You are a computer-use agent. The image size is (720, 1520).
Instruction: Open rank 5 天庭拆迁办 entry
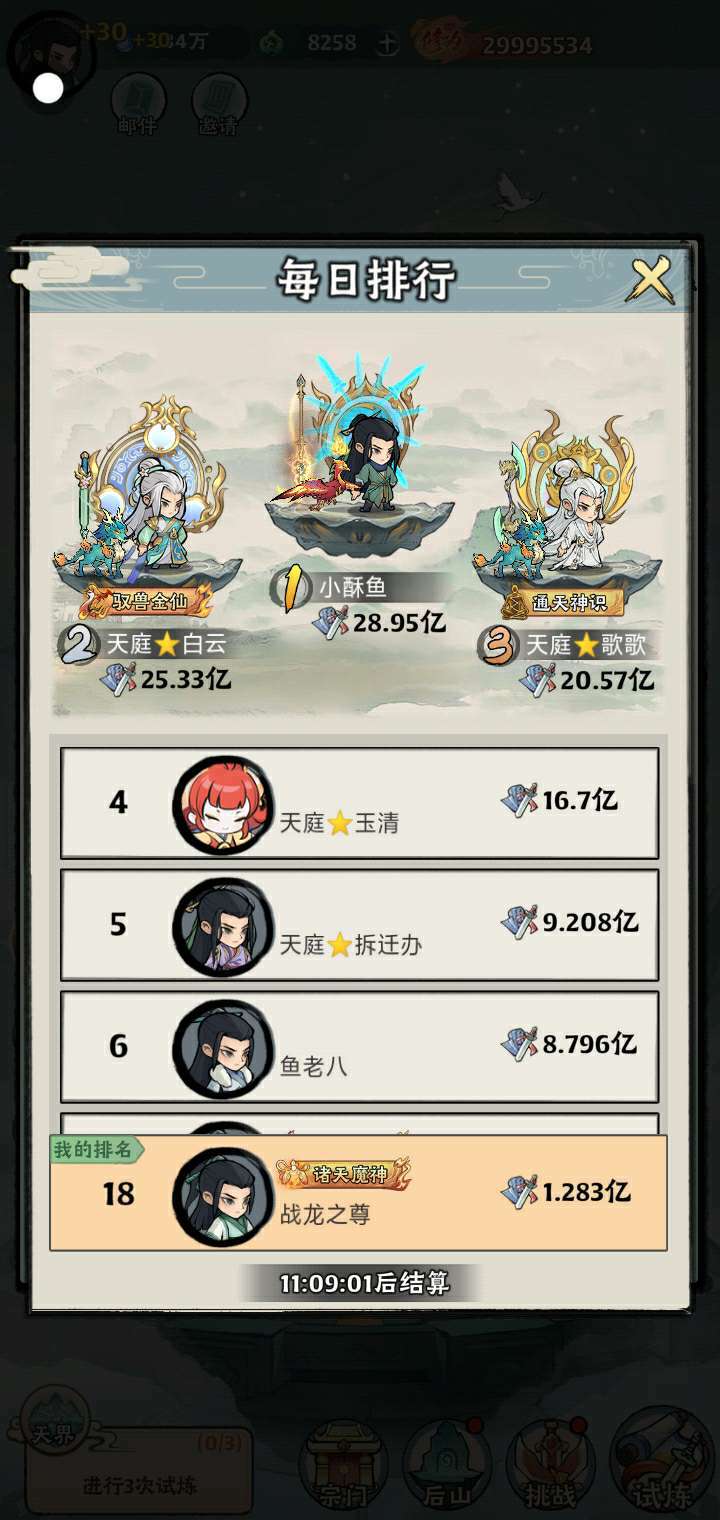360,925
